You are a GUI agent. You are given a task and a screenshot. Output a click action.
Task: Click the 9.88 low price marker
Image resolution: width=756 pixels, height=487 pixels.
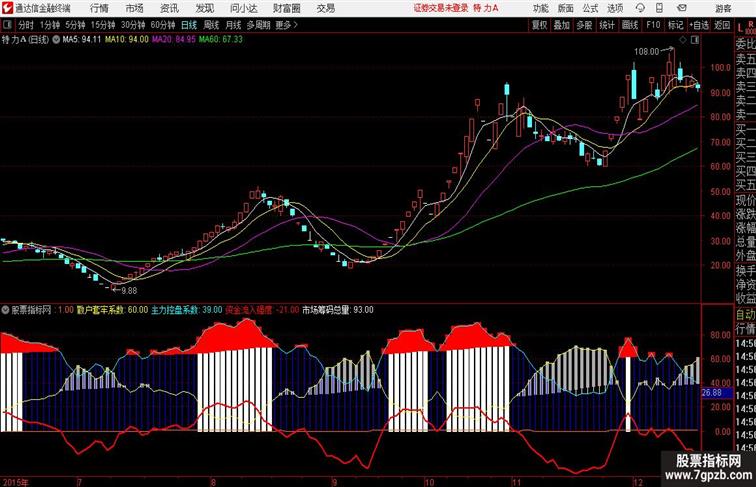(x=129, y=291)
